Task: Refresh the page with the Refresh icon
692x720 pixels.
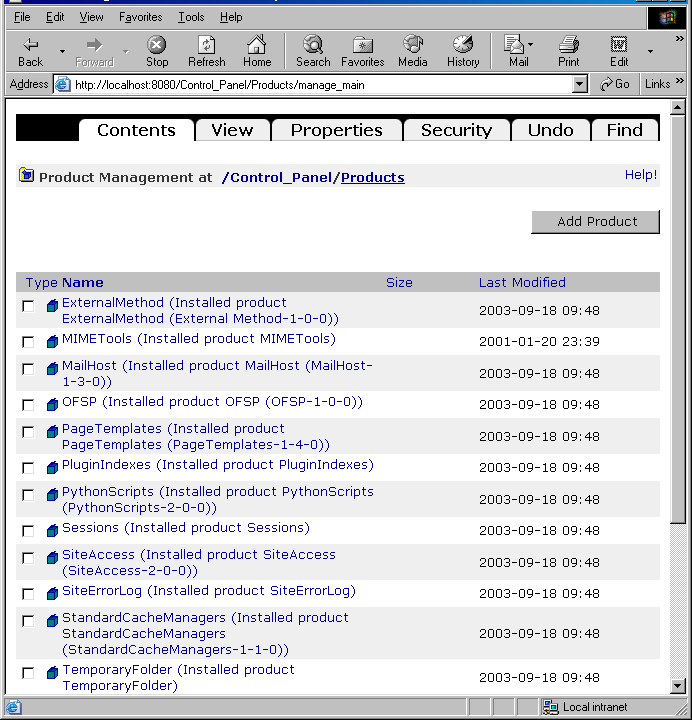Action: tap(206, 45)
